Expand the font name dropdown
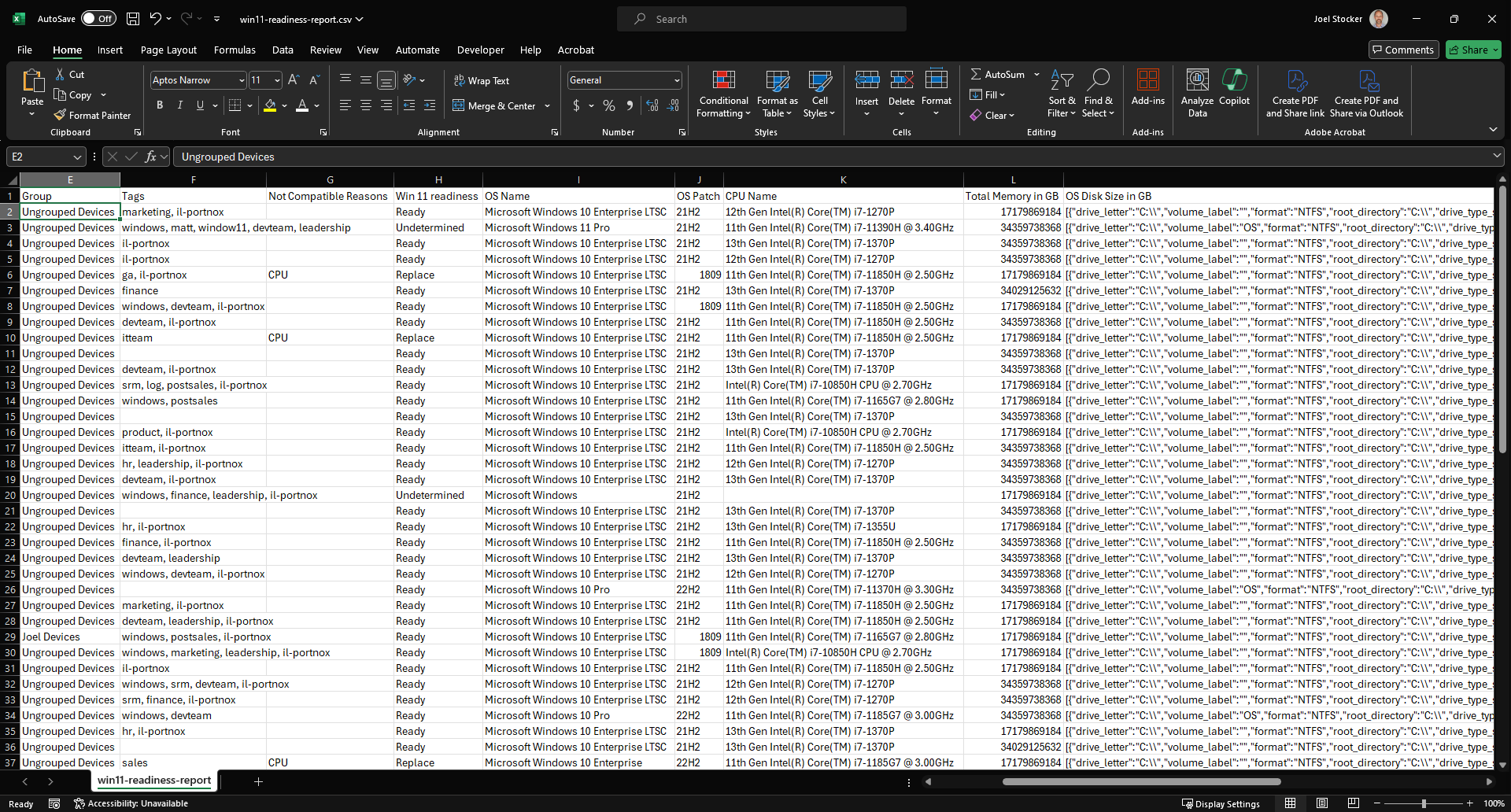This screenshot has width=1511, height=812. pyautogui.click(x=241, y=80)
